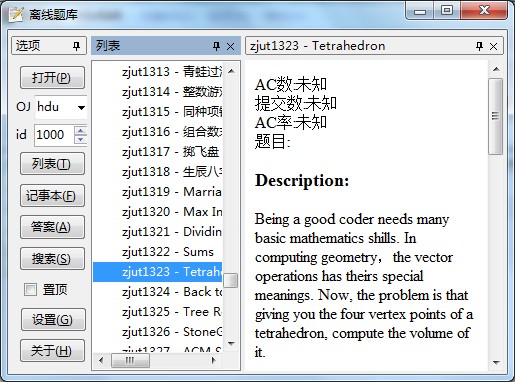
Task: Pin the zjut1323 - Tetrahedron panel
Action: [x=479, y=46]
